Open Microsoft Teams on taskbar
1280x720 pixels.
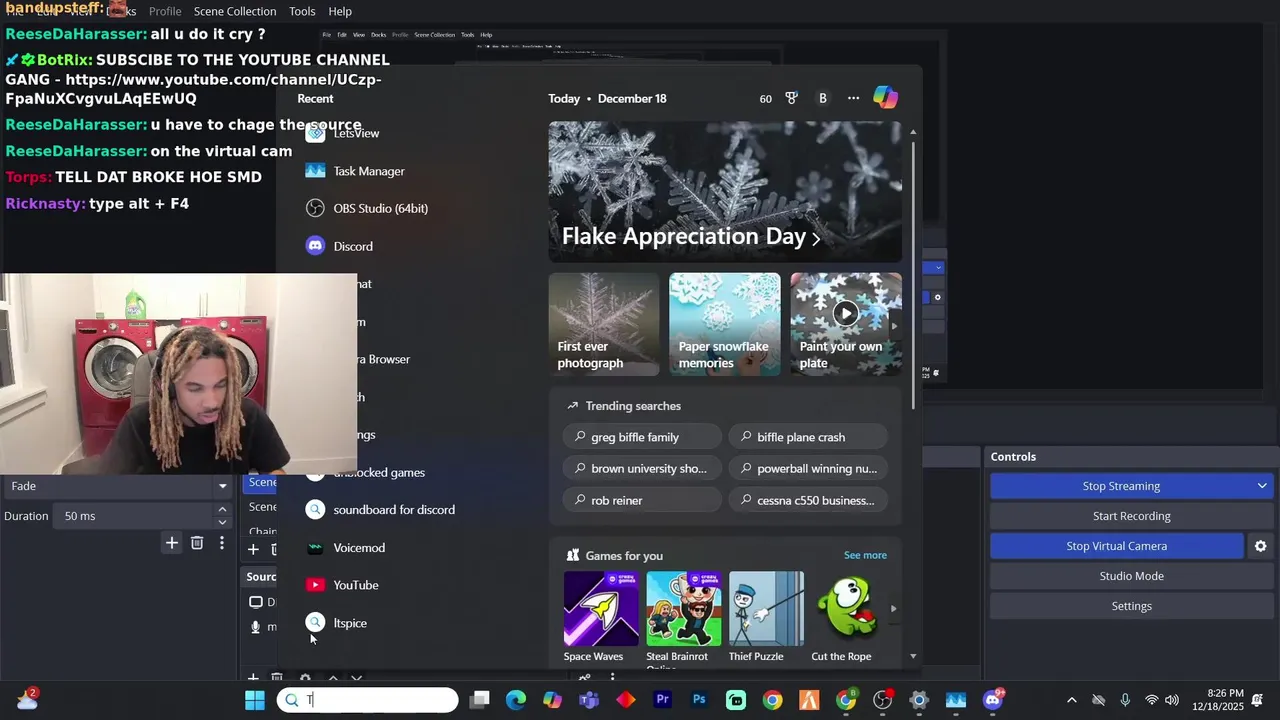coord(589,700)
